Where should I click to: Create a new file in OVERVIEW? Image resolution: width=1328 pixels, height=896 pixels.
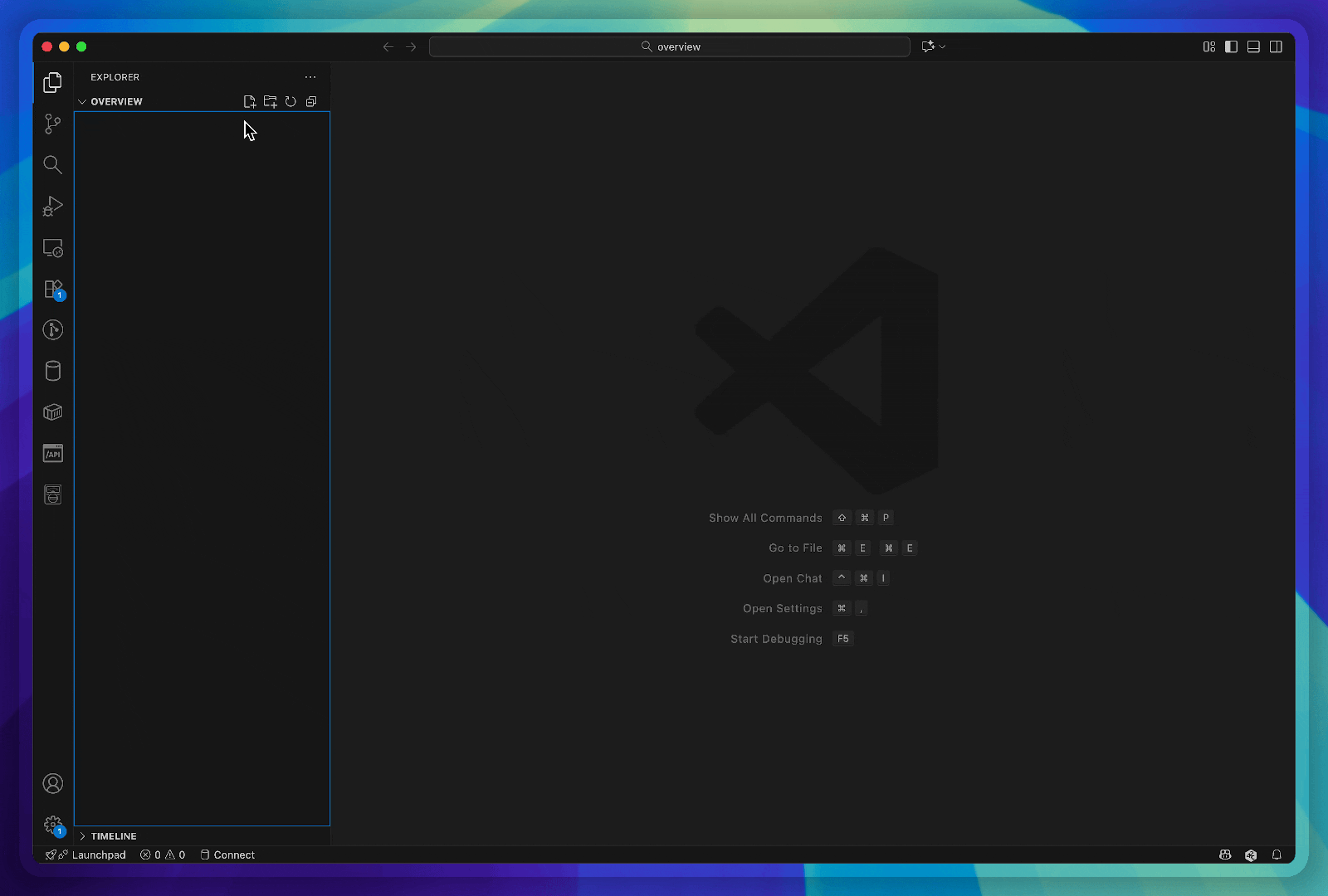coord(249,101)
